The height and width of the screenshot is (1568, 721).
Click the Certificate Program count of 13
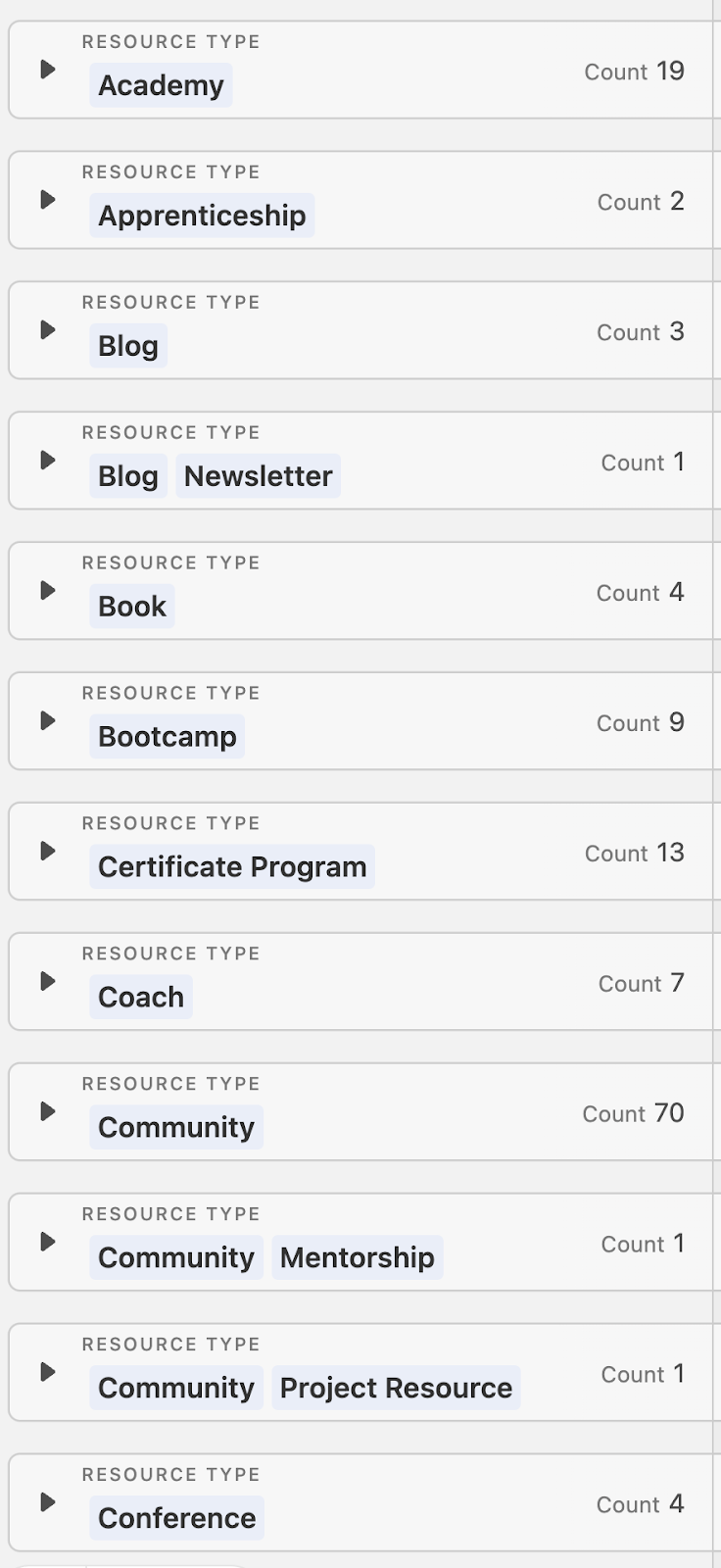670,853
